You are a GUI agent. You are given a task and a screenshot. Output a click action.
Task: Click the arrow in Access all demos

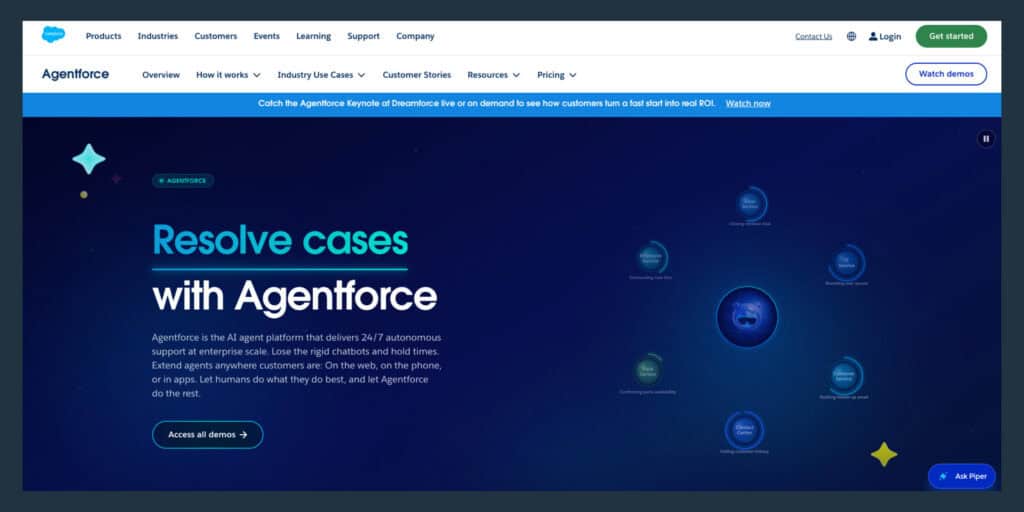(x=244, y=434)
